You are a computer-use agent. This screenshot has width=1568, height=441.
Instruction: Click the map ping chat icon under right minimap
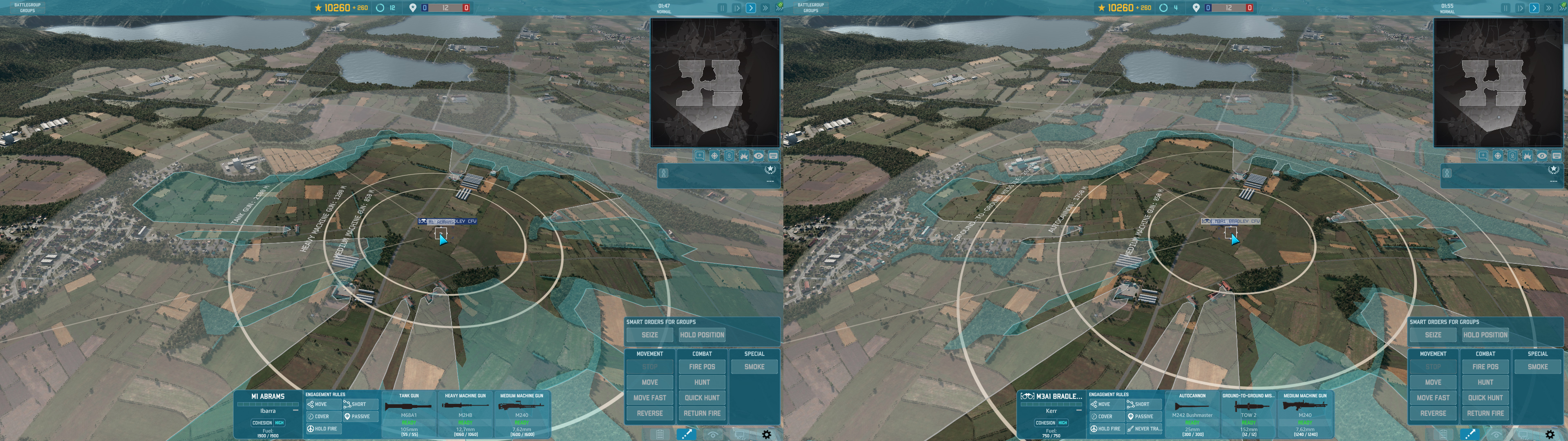tap(1483, 156)
